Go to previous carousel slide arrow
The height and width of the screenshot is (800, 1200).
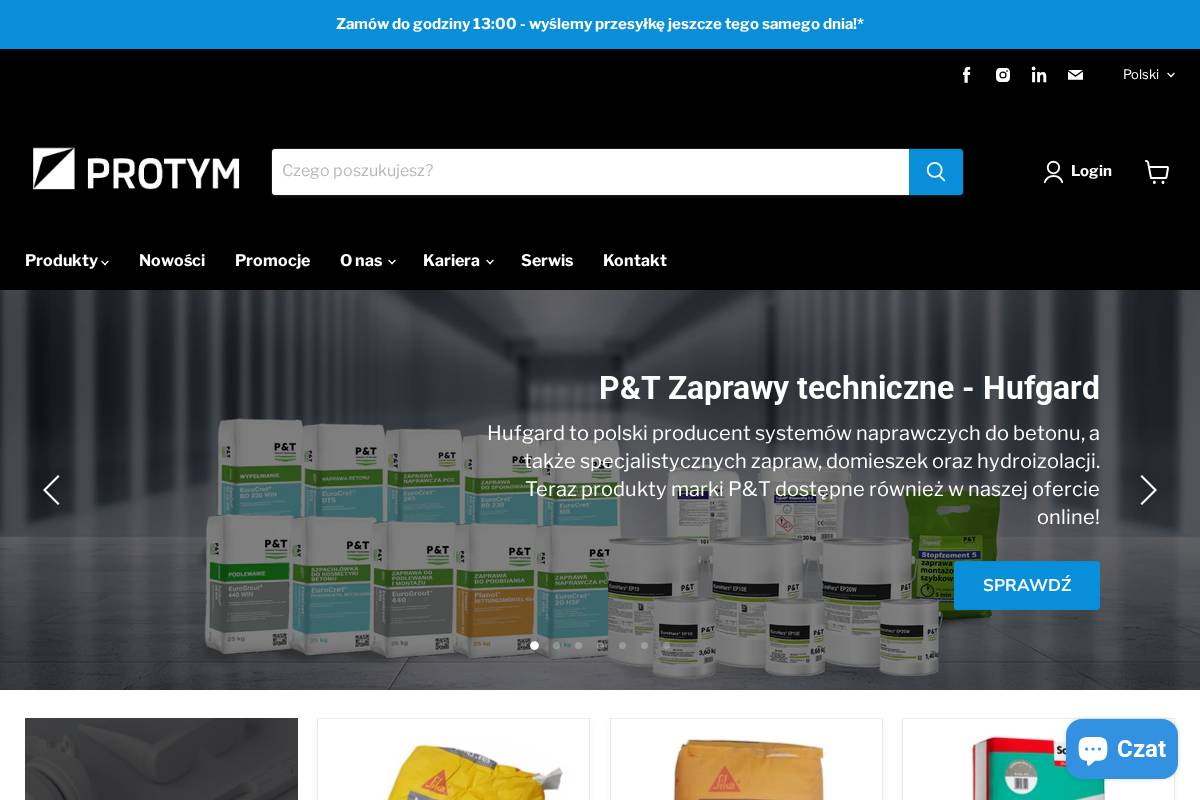(x=51, y=490)
